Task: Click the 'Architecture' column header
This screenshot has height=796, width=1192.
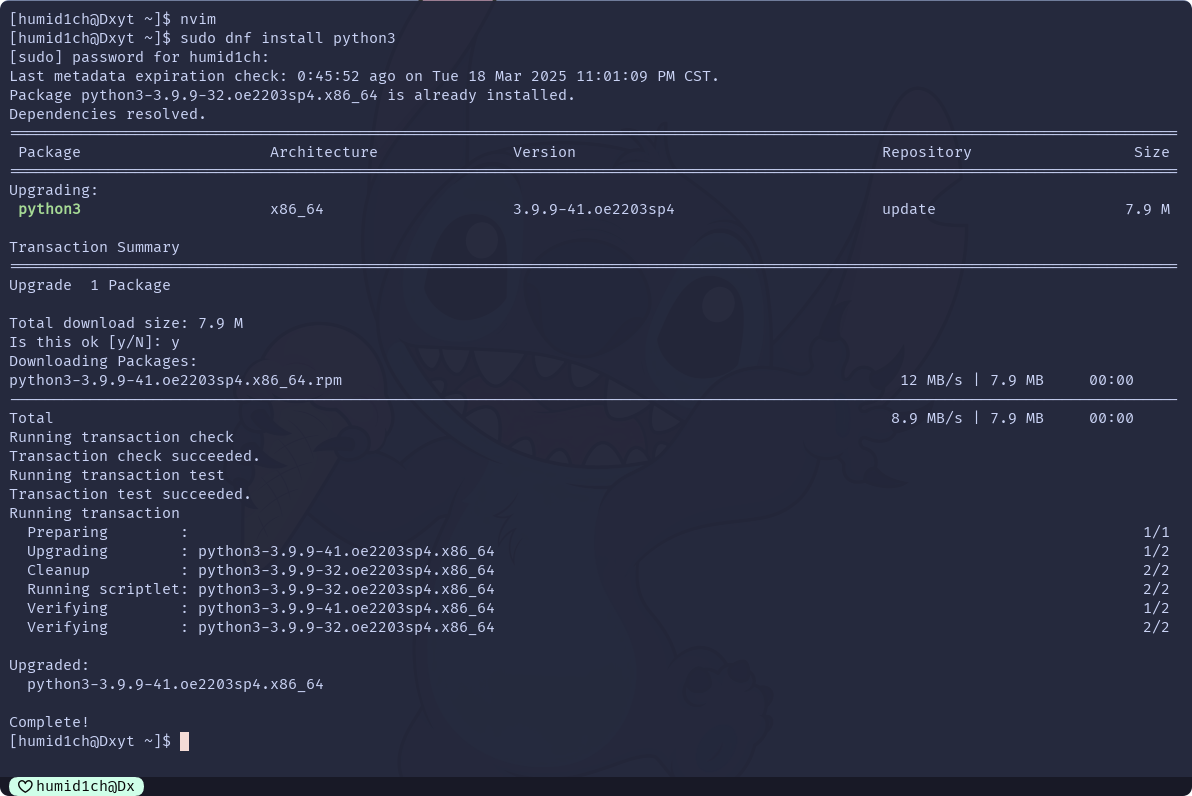Action: [324, 152]
